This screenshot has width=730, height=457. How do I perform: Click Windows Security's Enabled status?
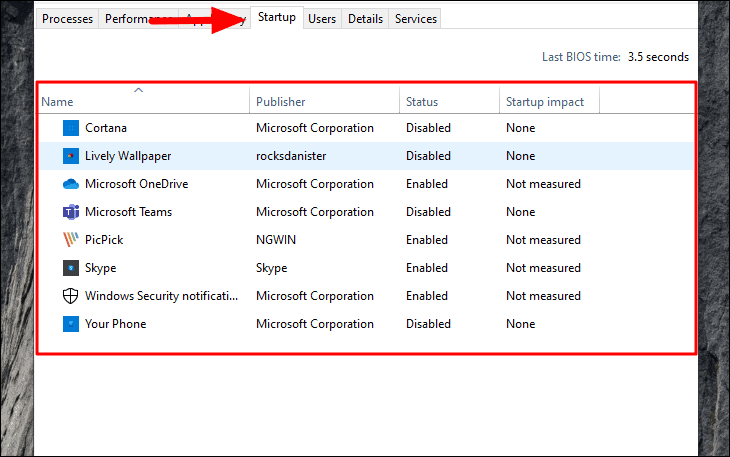(427, 296)
